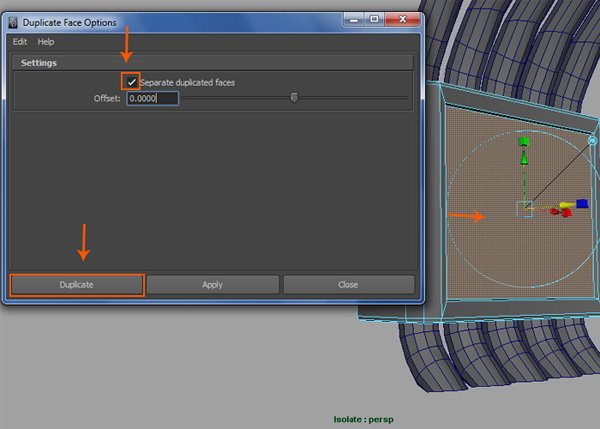Click the Offset value input field

152,98
